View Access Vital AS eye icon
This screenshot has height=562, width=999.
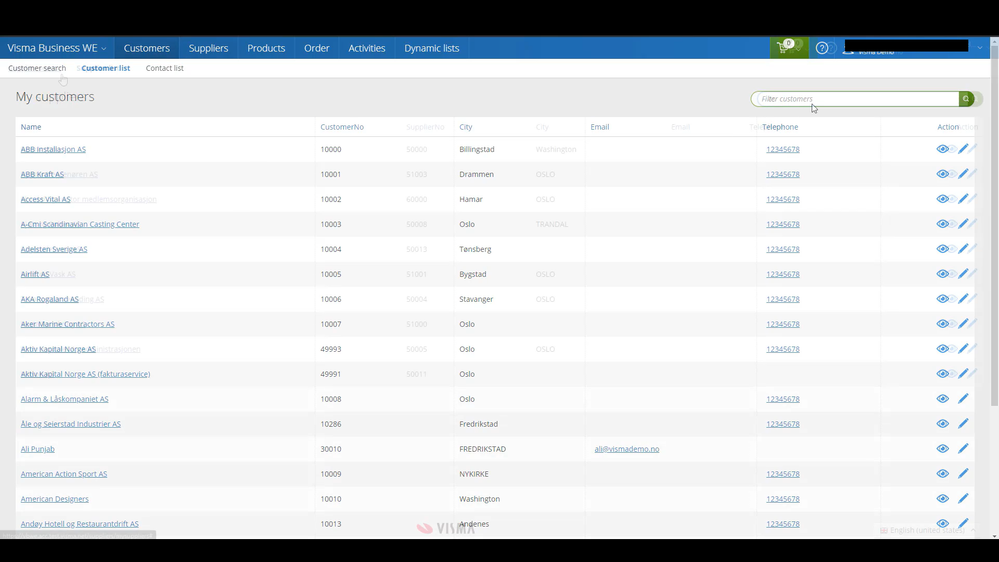[942, 199]
